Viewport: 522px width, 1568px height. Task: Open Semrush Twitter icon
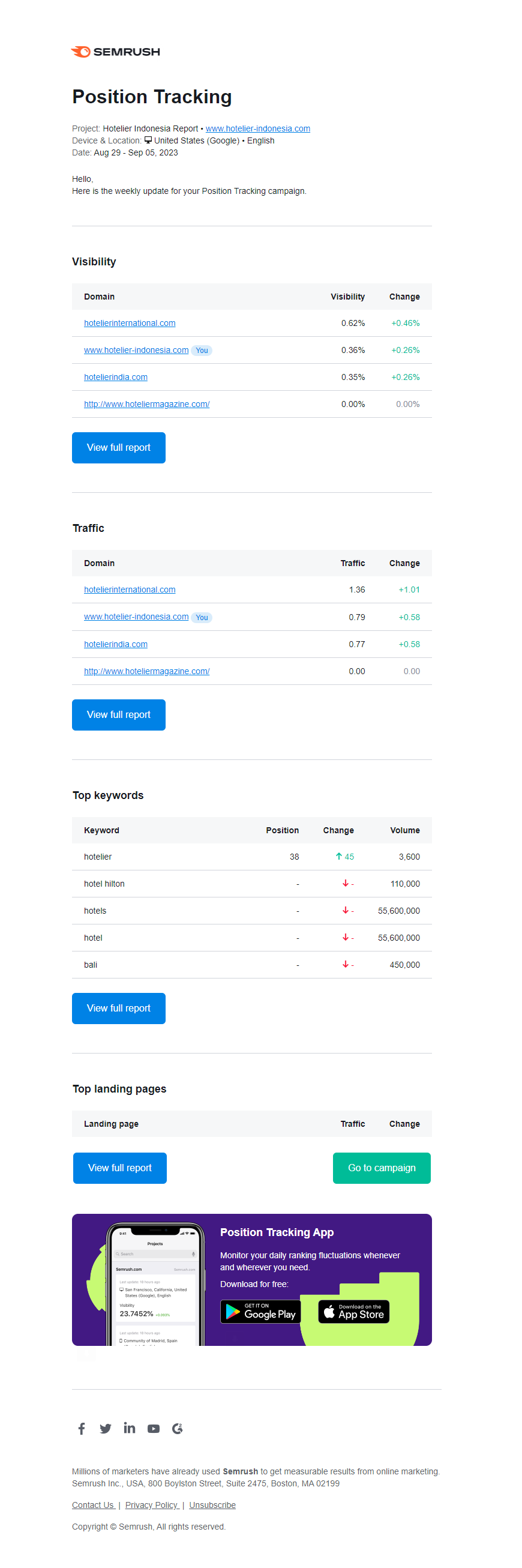[105, 1428]
